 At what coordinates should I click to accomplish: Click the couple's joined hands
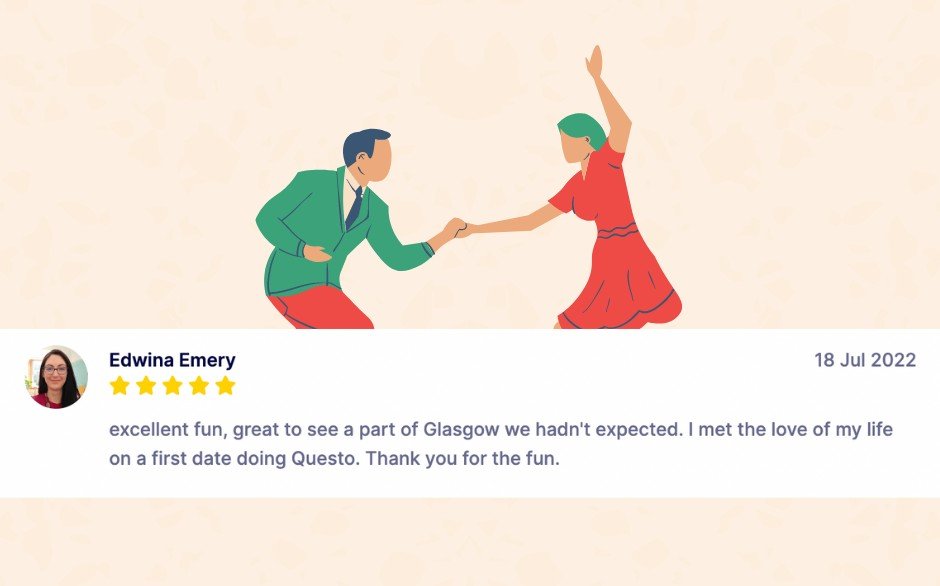point(459,229)
